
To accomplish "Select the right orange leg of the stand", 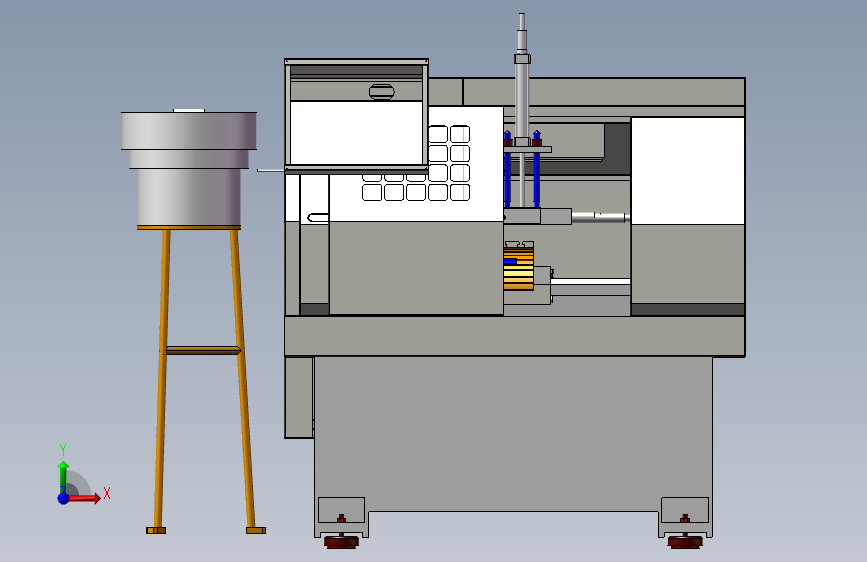I will coord(244,379).
